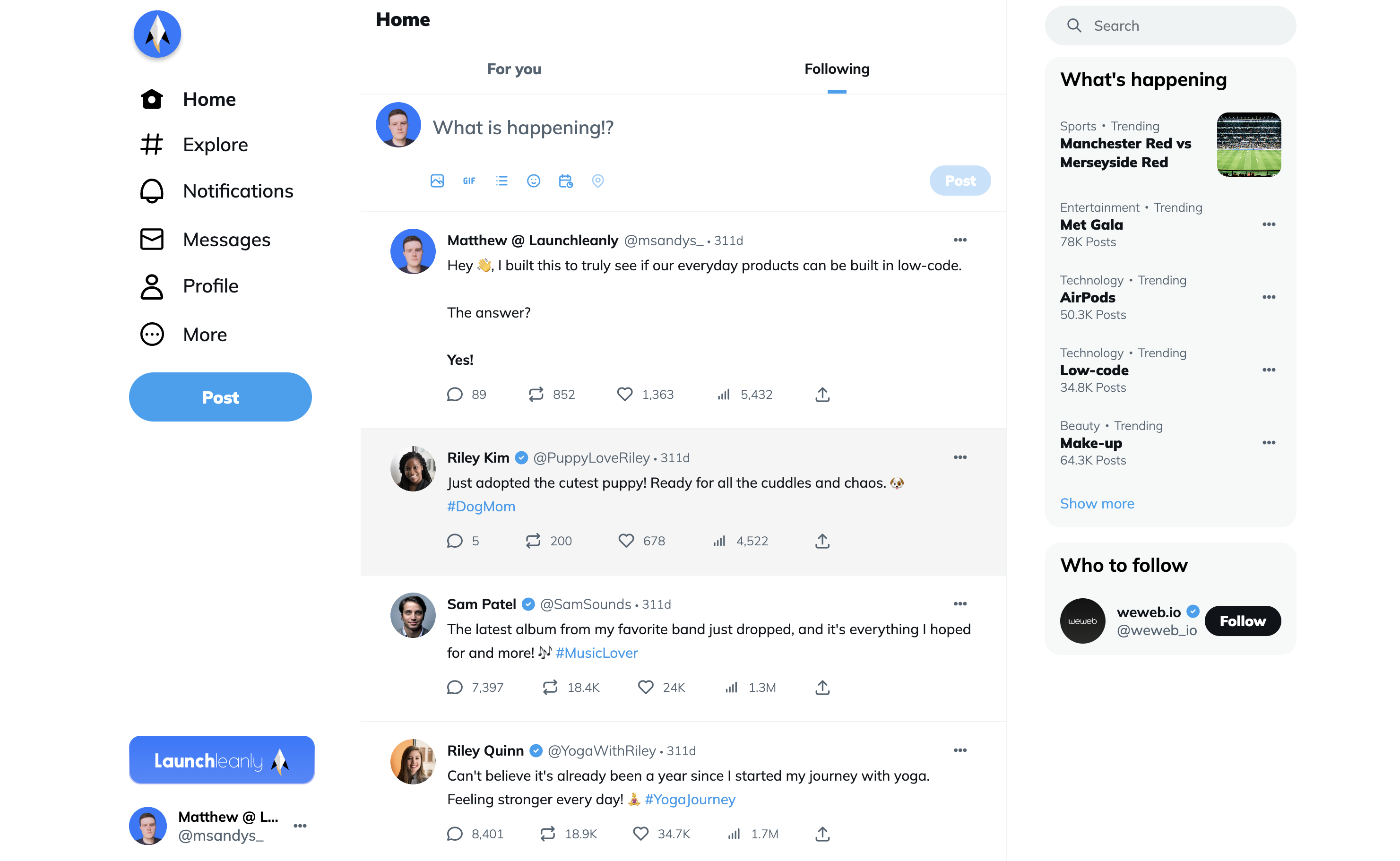Open the Manchester Red match thumbnail
Viewport: 1400px width, 861px height.
(x=1248, y=145)
